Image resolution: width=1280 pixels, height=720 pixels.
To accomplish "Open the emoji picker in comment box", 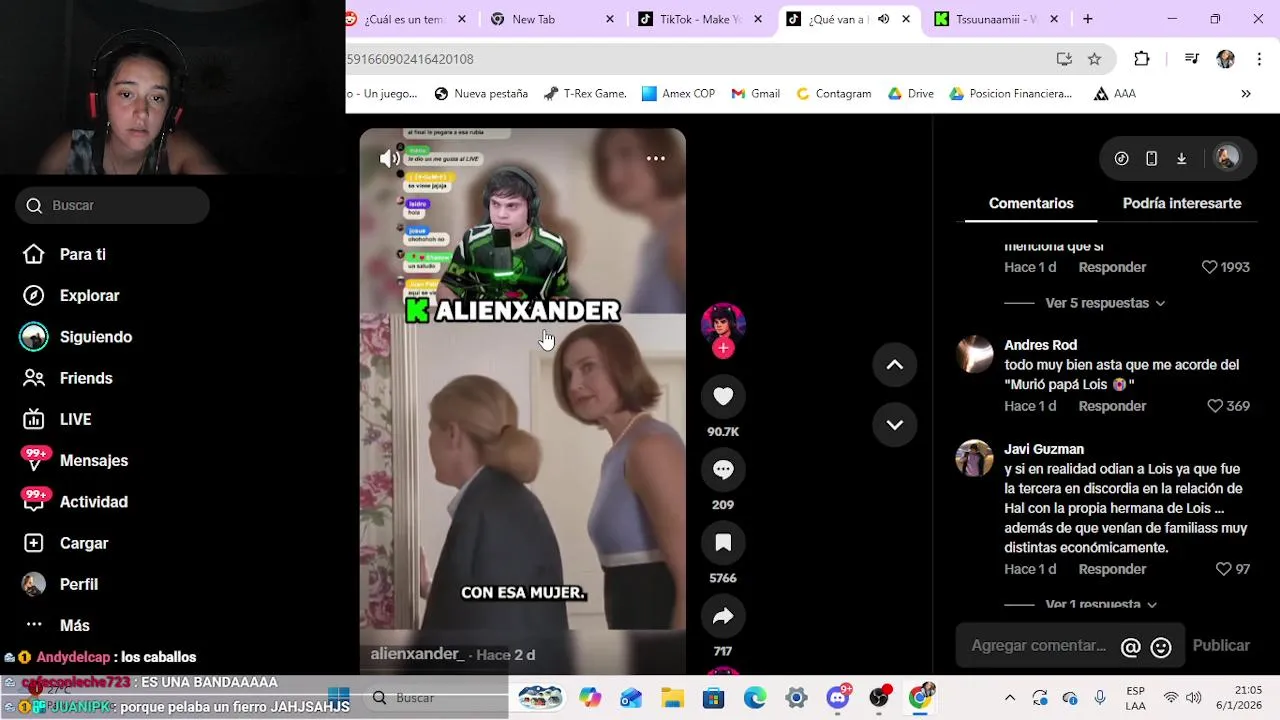I will pos(1161,647).
